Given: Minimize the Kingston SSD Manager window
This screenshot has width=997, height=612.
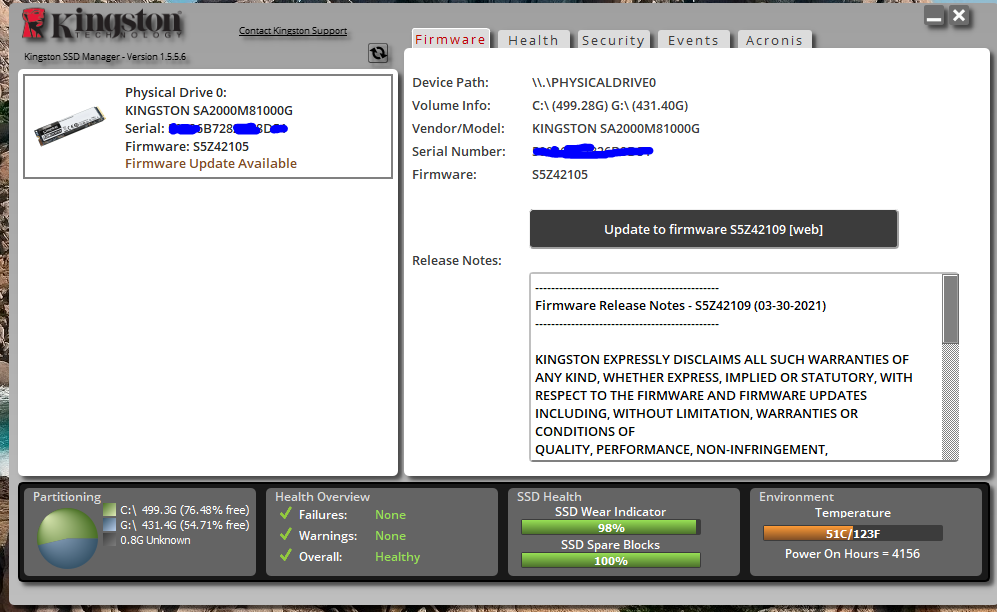Looking at the screenshot, I should (934, 16).
